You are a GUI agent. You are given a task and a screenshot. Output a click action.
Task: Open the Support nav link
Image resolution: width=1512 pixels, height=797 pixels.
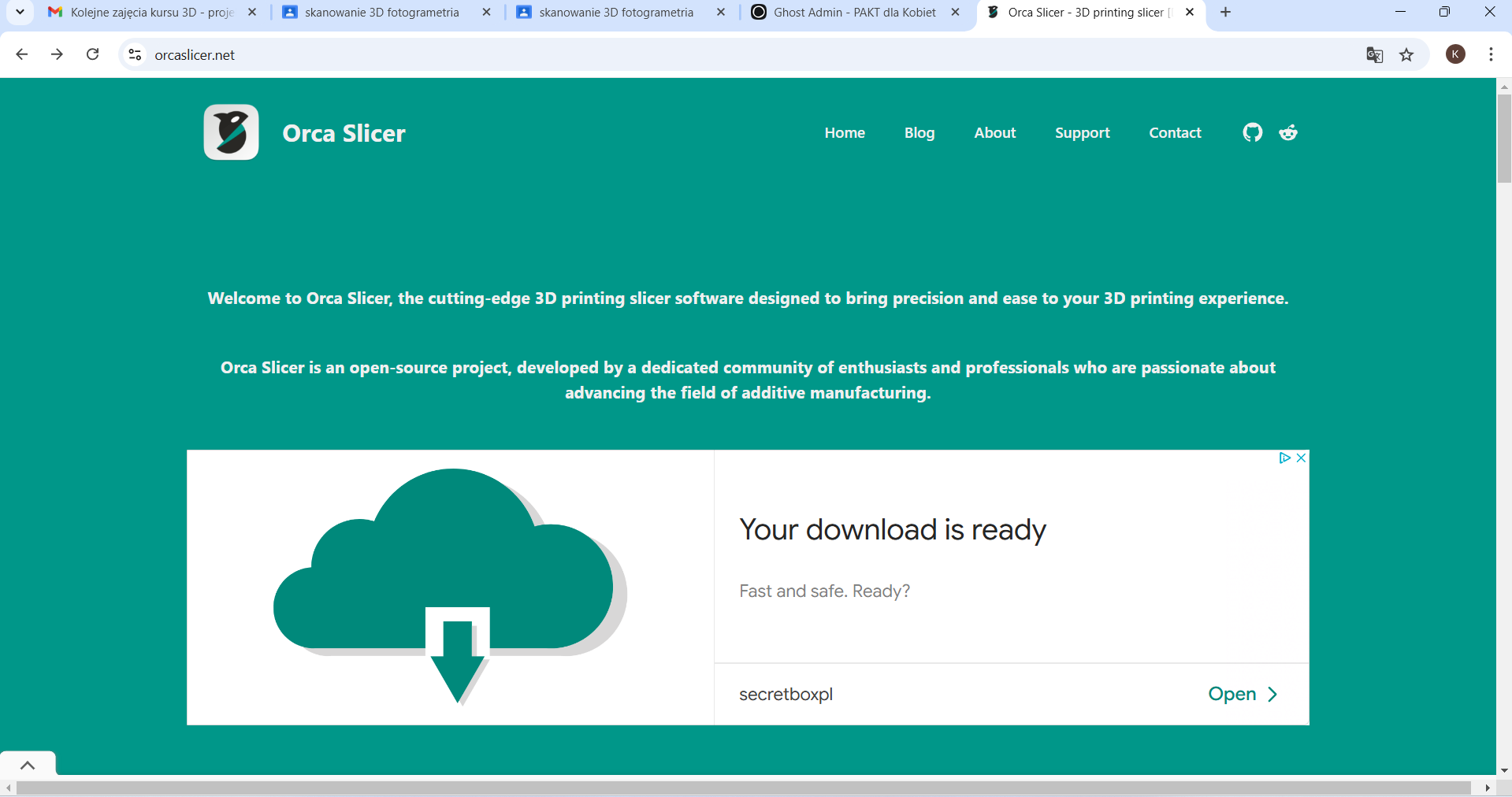(x=1083, y=133)
